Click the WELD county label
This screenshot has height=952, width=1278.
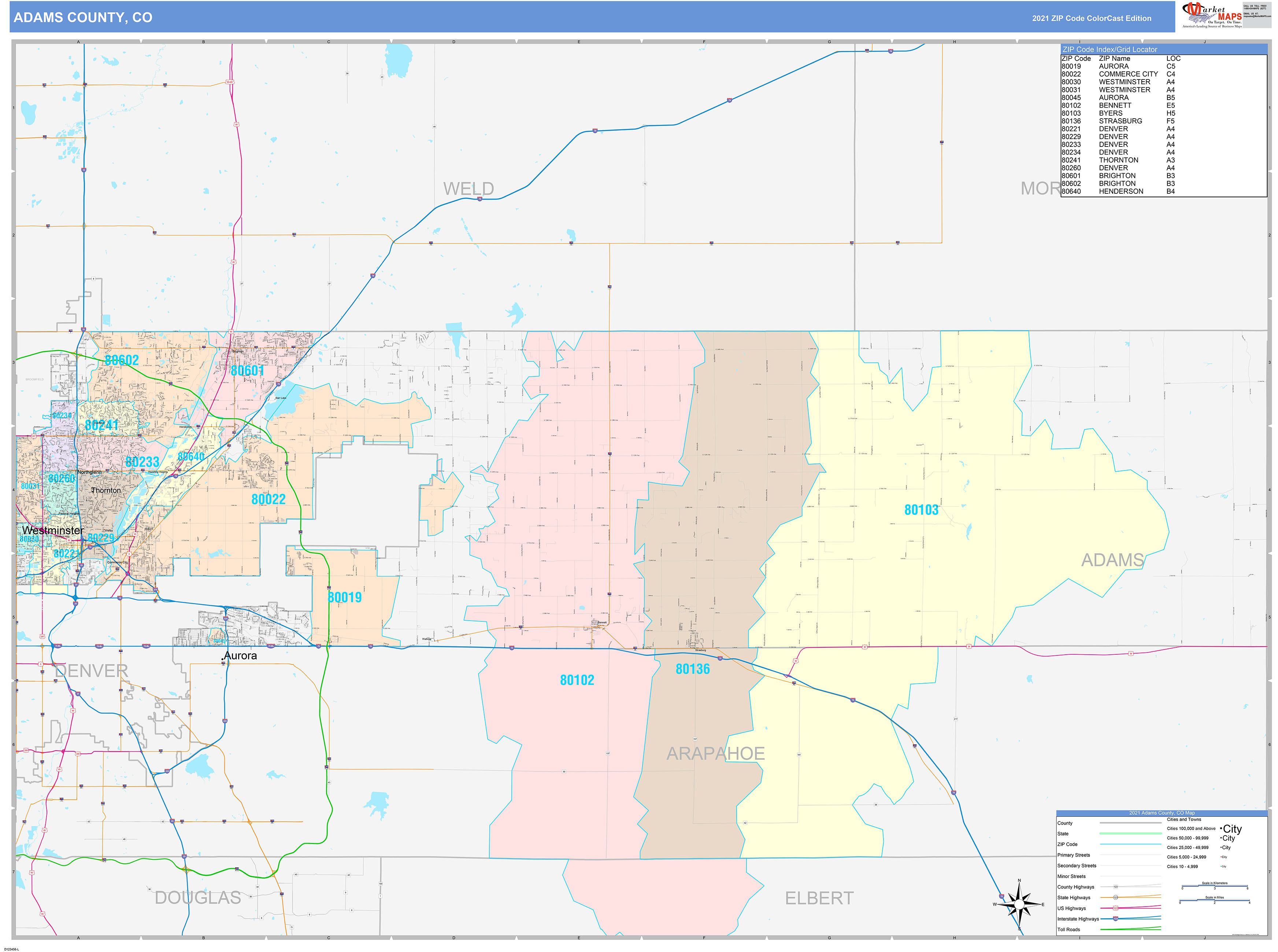click(x=468, y=189)
